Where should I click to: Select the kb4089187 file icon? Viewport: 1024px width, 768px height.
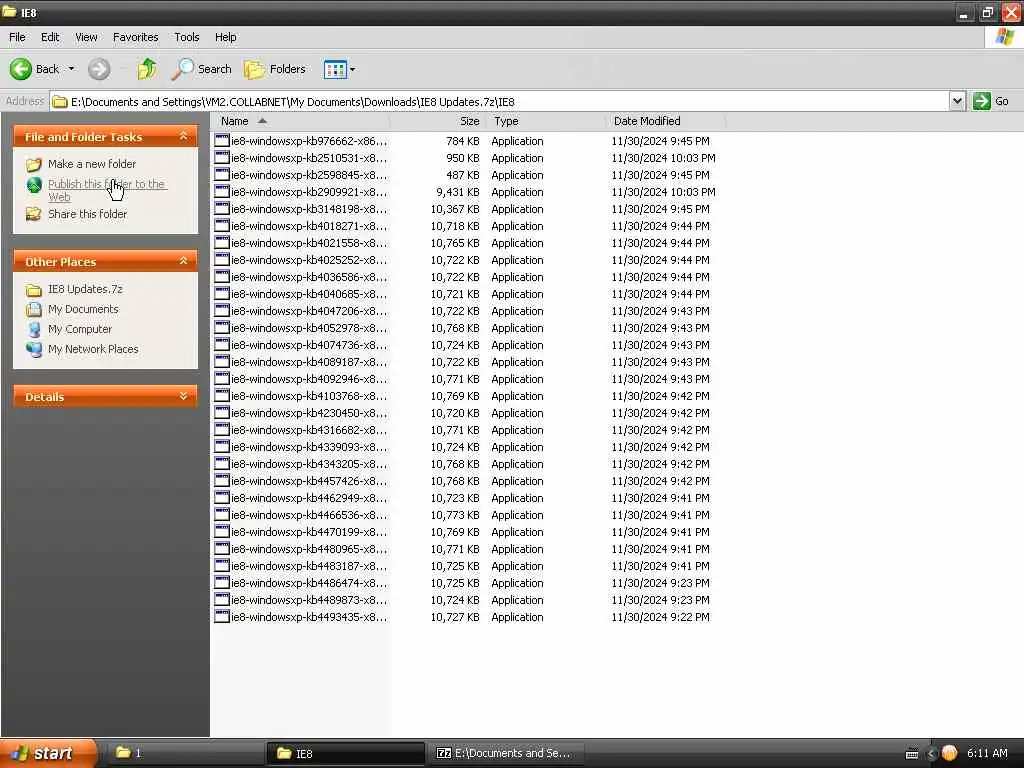pyautogui.click(x=222, y=361)
